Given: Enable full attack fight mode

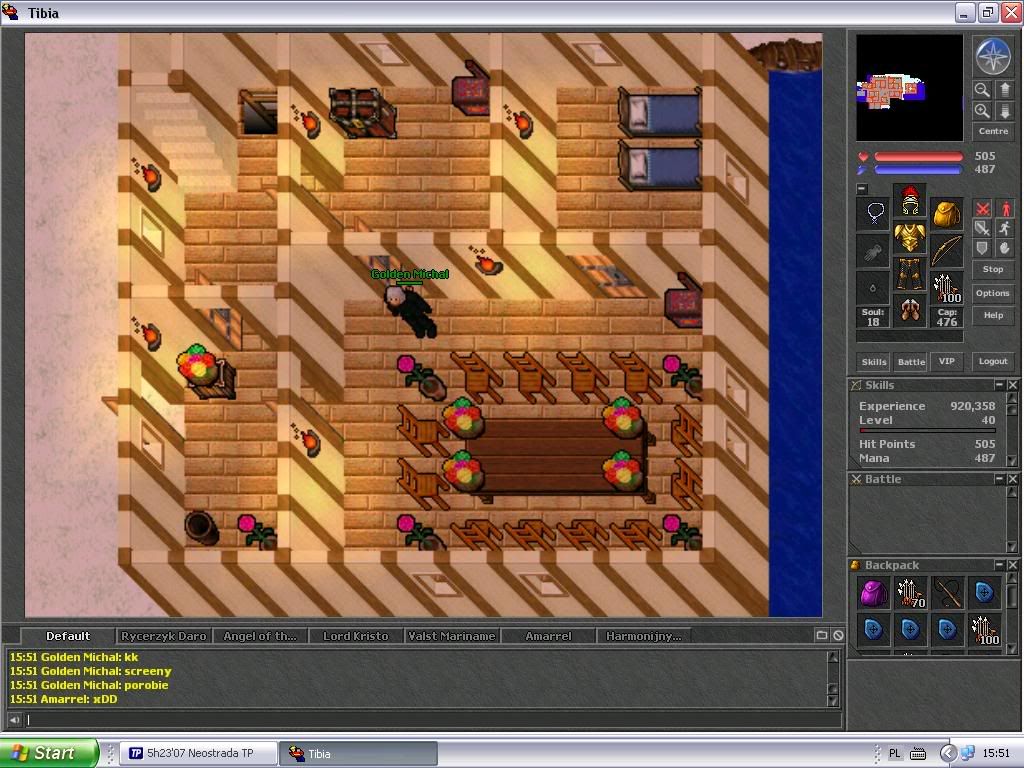Looking at the screenshot, I should coord(982,208).
